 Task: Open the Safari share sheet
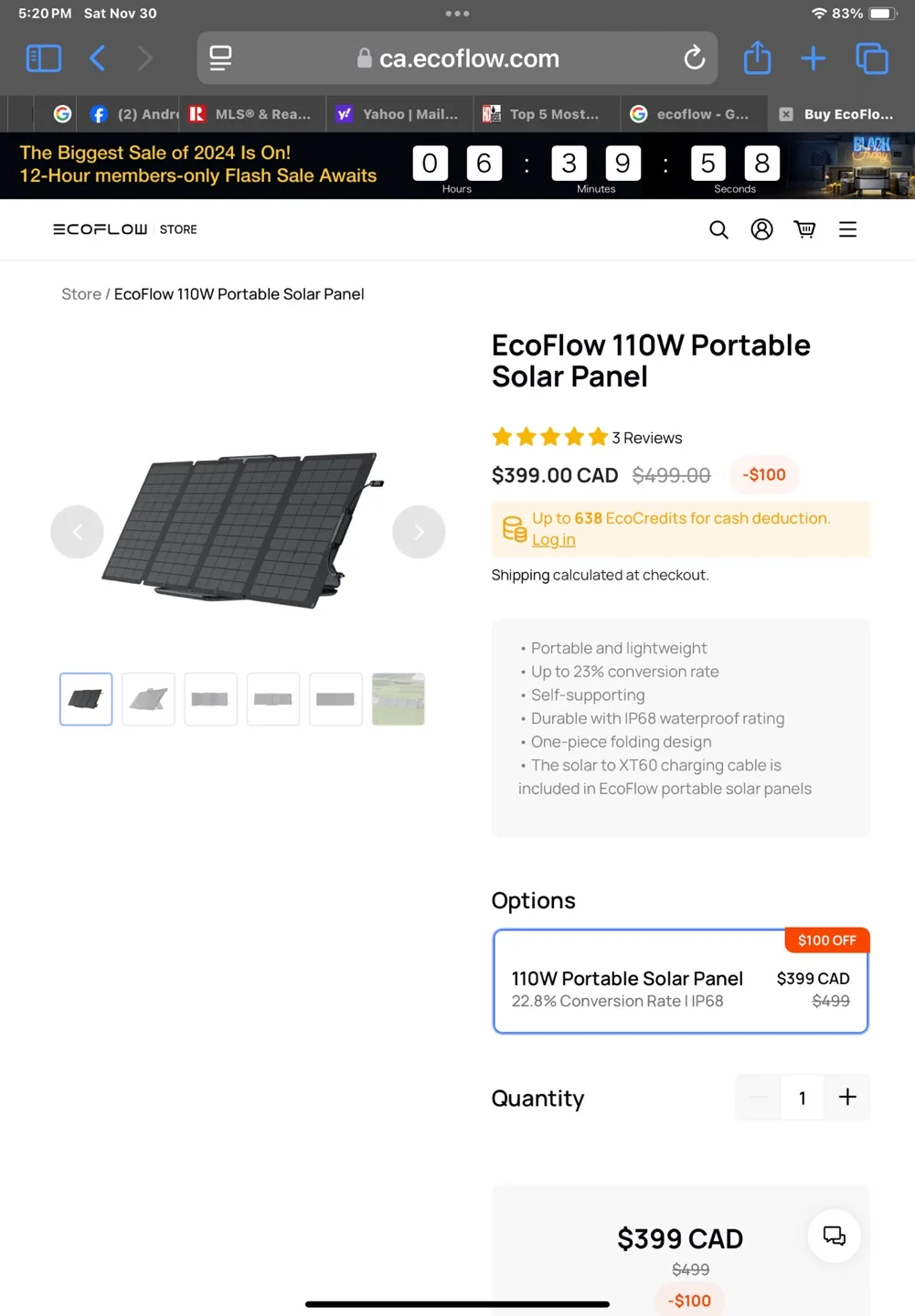click(757, 58)
